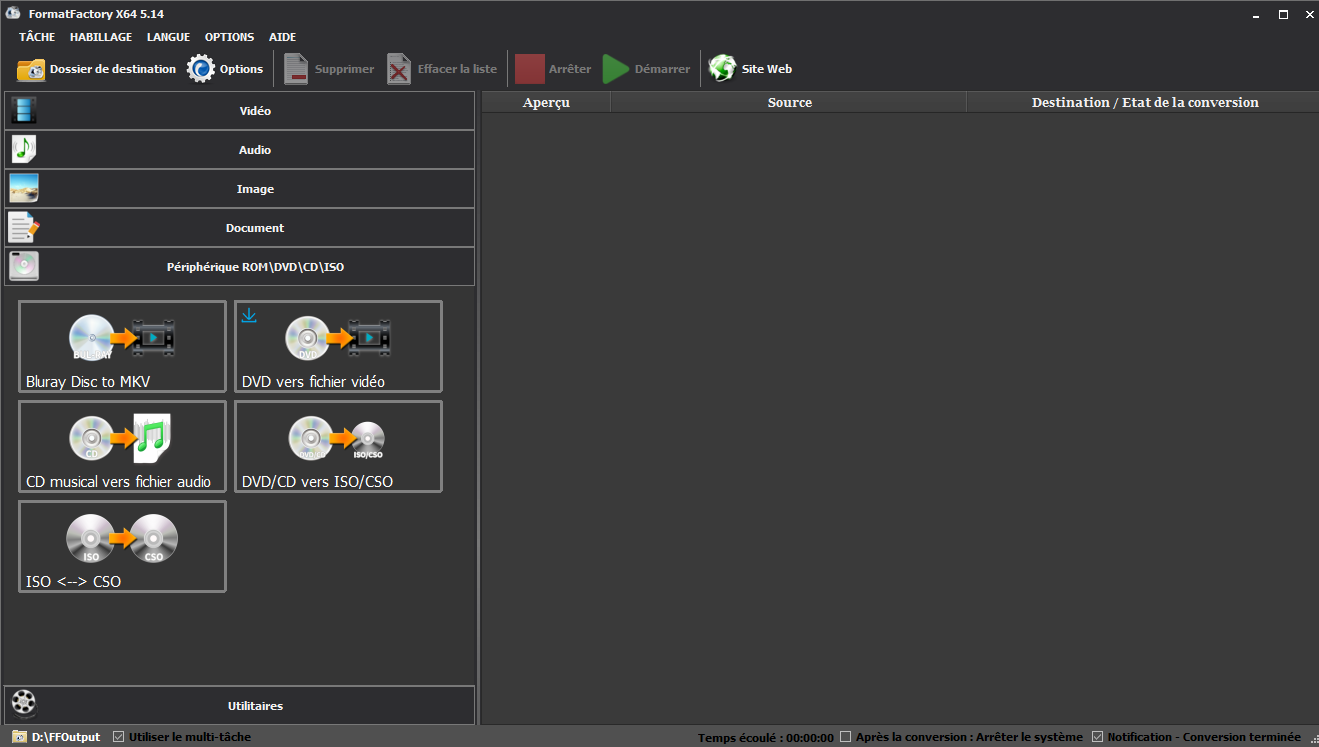Click the Site Web toolbar label

tap(767, 69)
